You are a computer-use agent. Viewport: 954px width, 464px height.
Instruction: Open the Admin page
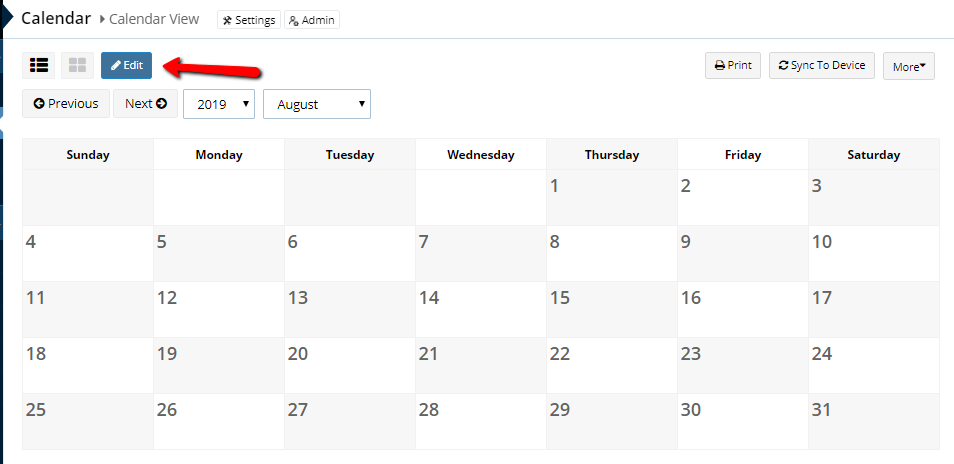pyautogui.click(x=312, y=20)
